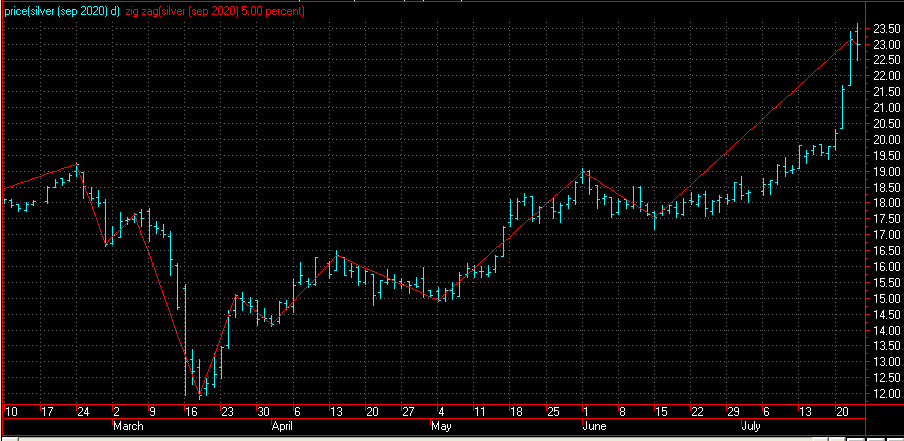The image size is (904, 441).
Task: Click the date label 2 above March
Action: click(x=117, y=412)
